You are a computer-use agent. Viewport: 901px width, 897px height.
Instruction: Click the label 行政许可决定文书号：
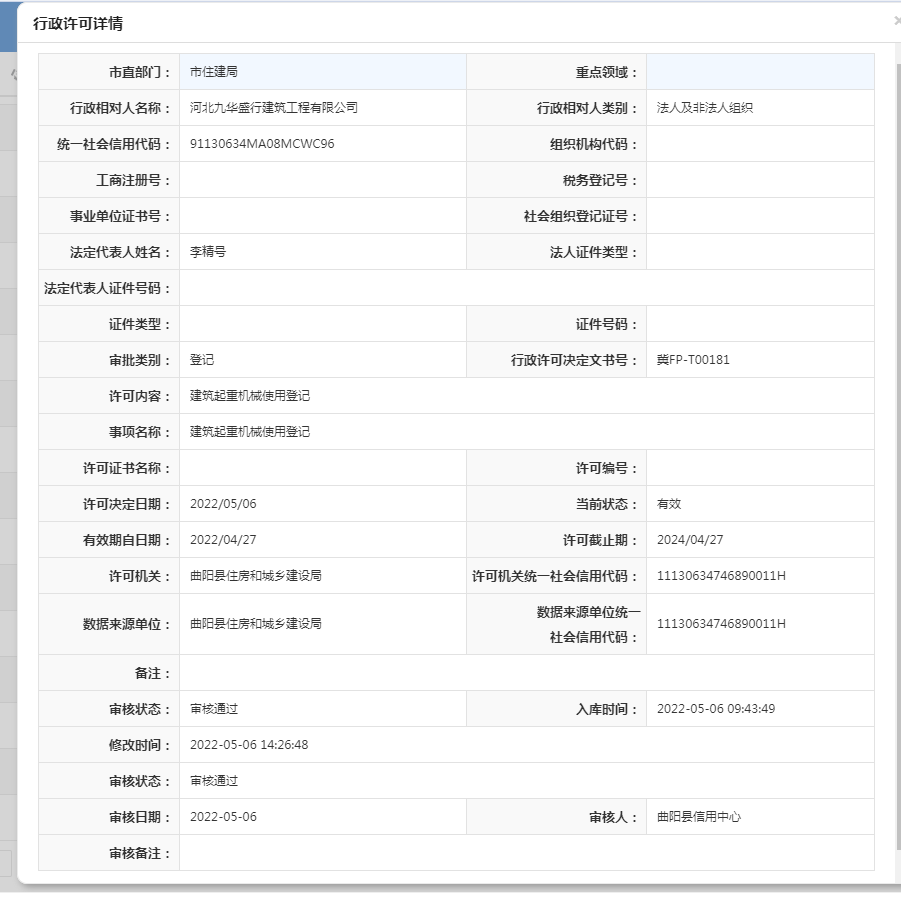pos(575,360)
